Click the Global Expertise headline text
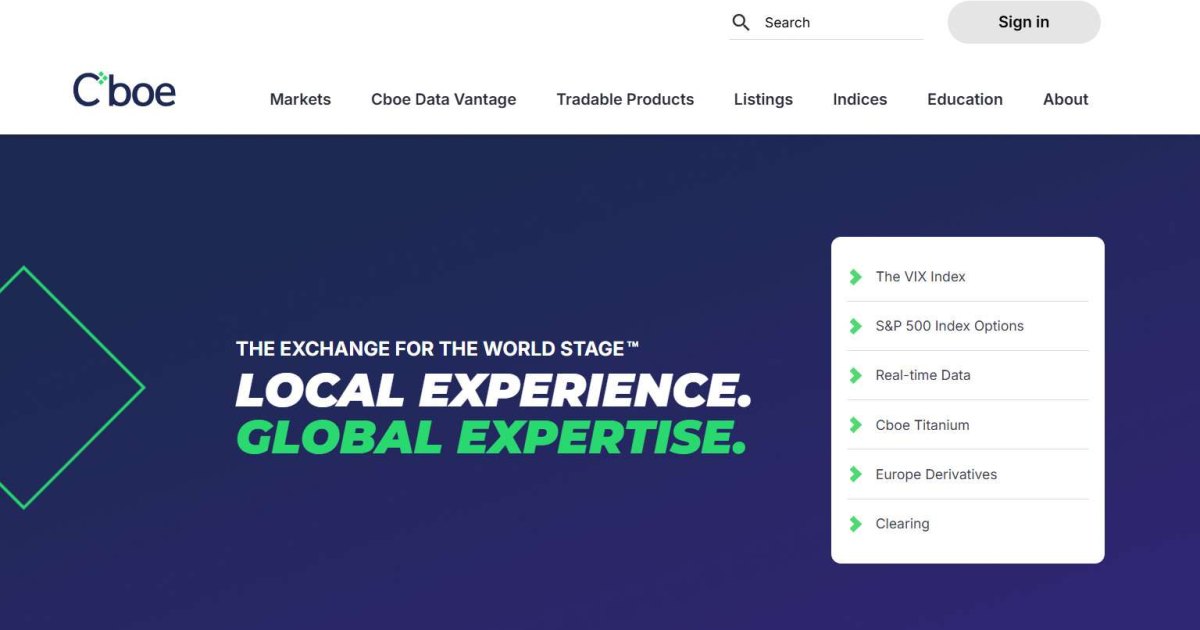The image size is (1200, 630). 492,437
